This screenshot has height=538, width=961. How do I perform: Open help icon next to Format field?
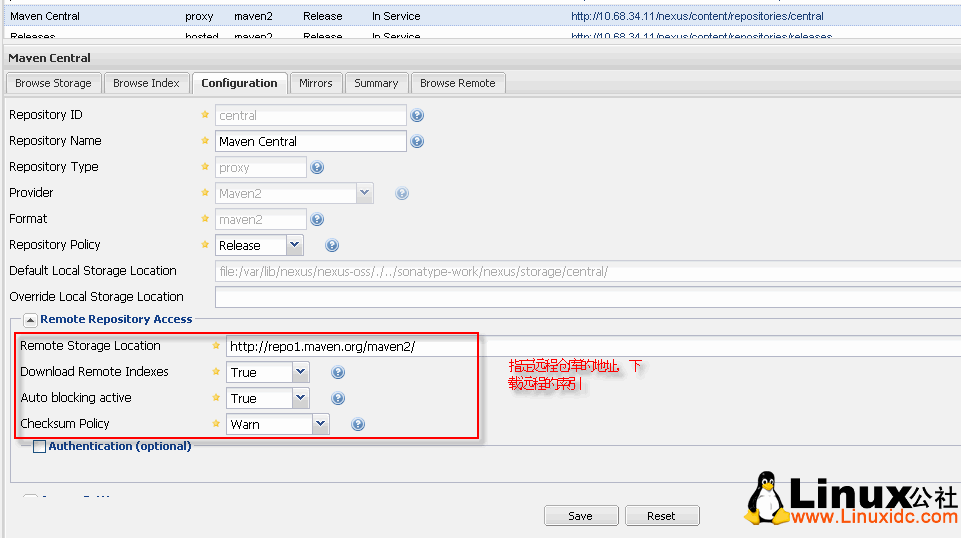[317, 219]
